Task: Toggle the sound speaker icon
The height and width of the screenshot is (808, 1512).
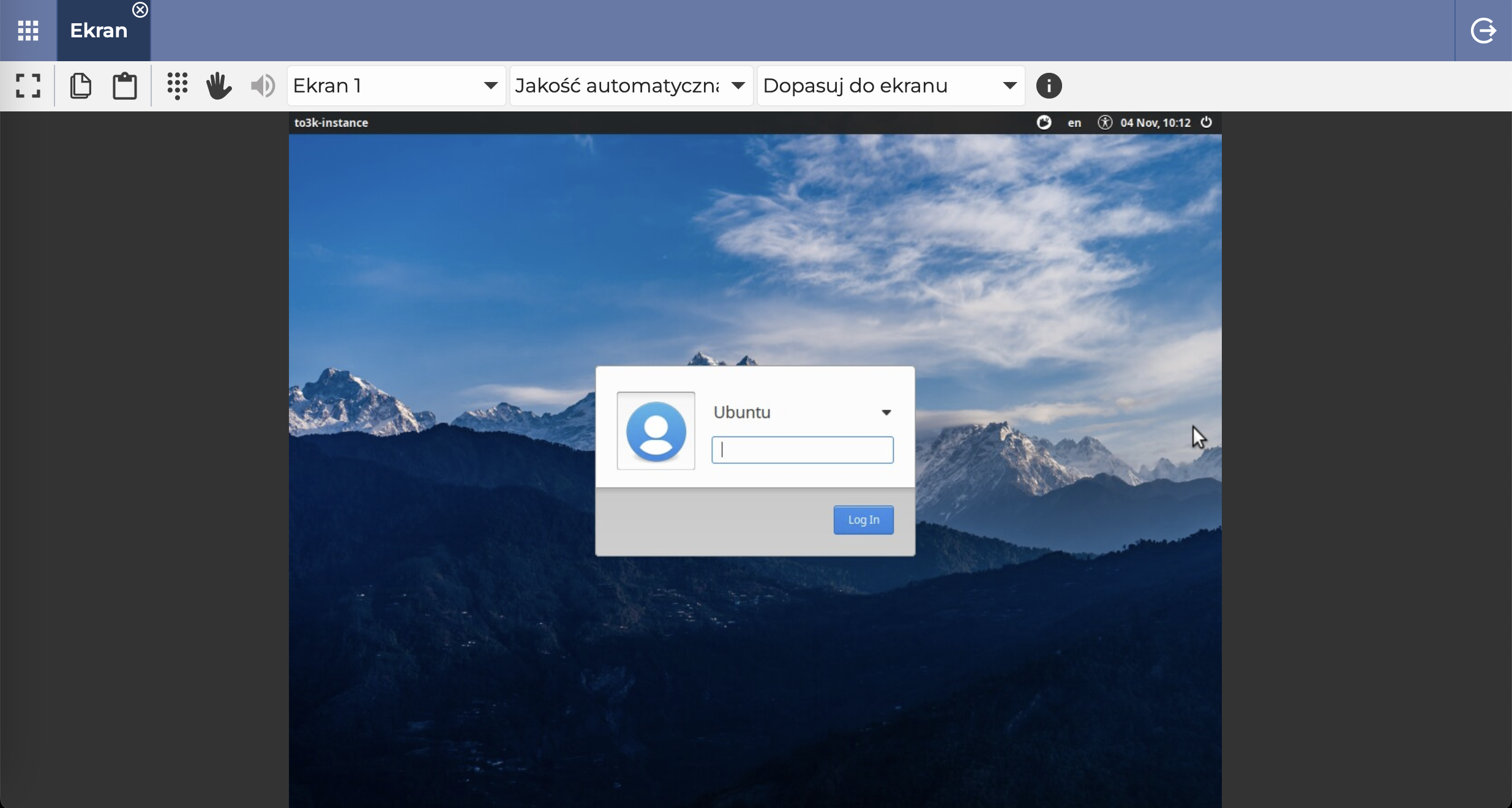Action: click(263, 86)
